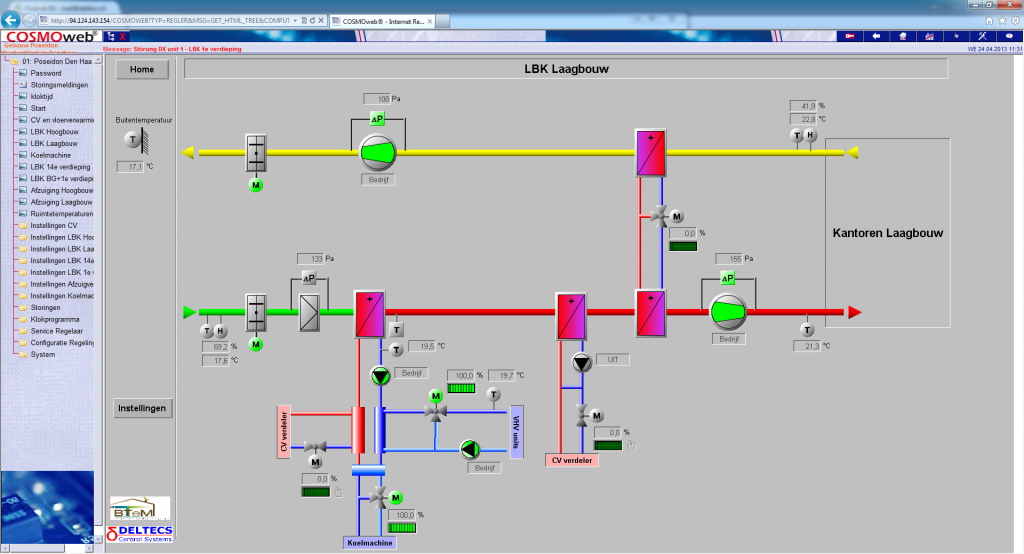Click the white back arrow in COSMOweb toolbar
1024x554 pixels.
click(876, 36)
